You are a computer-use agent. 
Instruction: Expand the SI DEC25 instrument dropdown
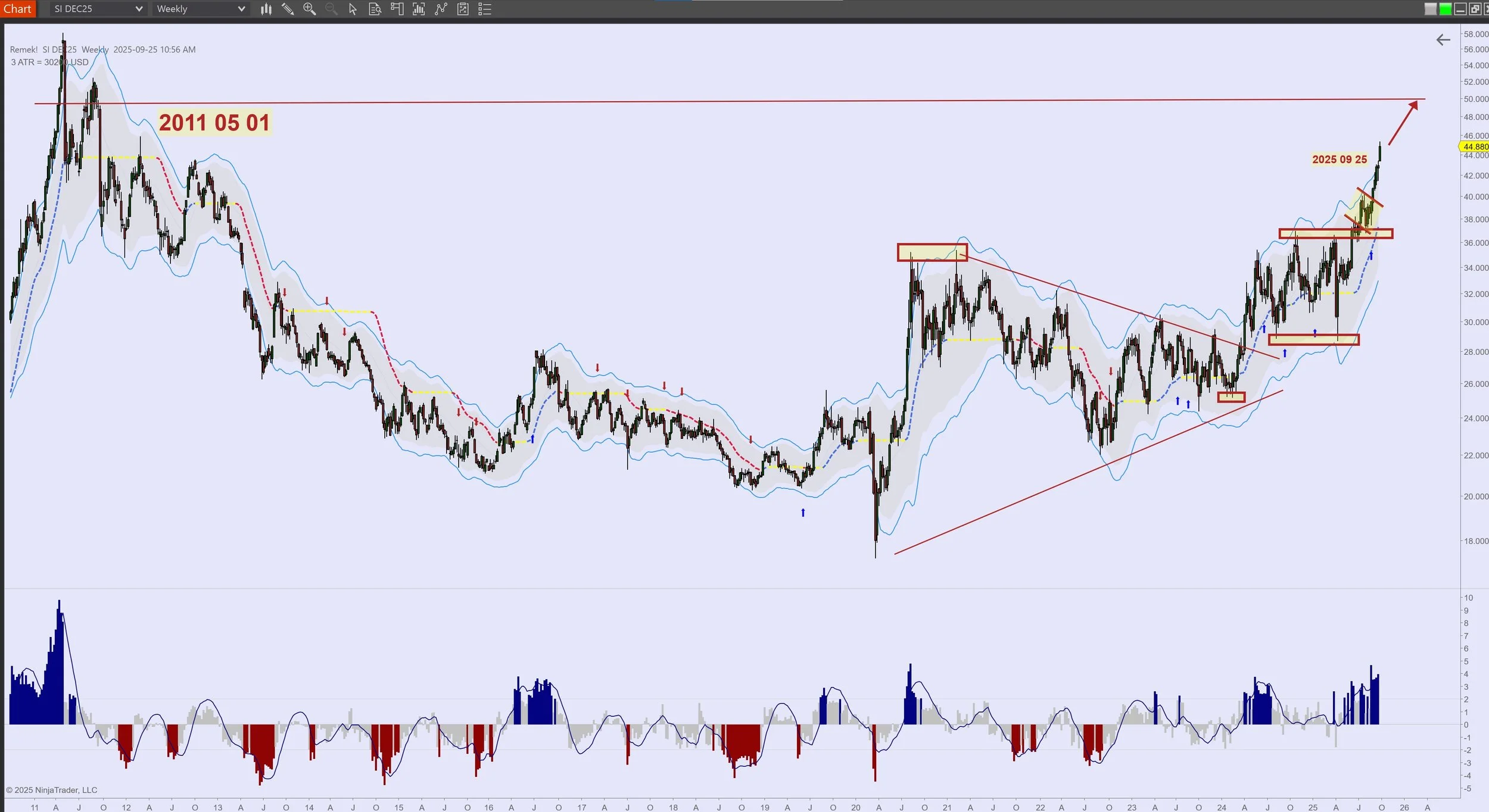coord(138,9)
